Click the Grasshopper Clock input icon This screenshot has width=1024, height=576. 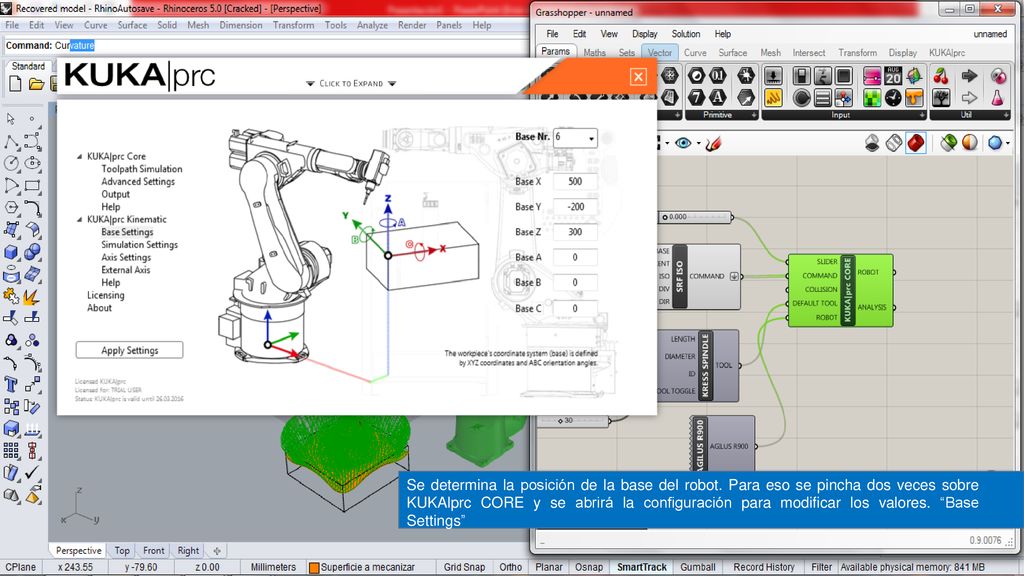(893, 98)
